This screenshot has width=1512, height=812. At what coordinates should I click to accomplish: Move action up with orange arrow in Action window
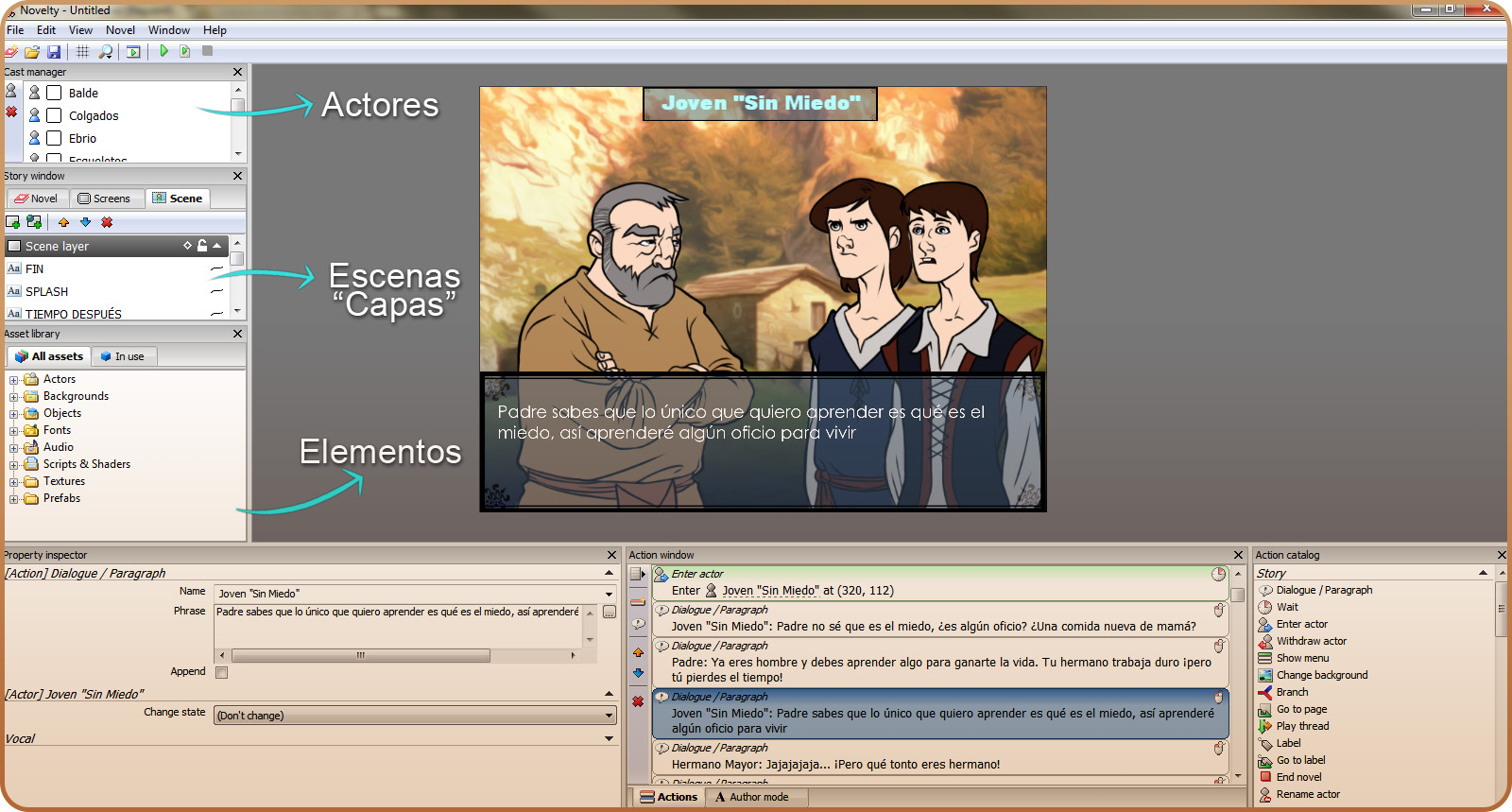[638, 652]
